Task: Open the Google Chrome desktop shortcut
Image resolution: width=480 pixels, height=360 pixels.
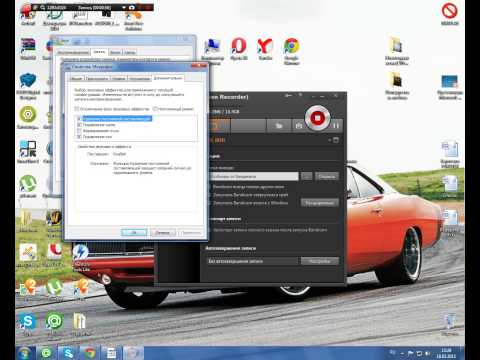Action: point(292,51)
